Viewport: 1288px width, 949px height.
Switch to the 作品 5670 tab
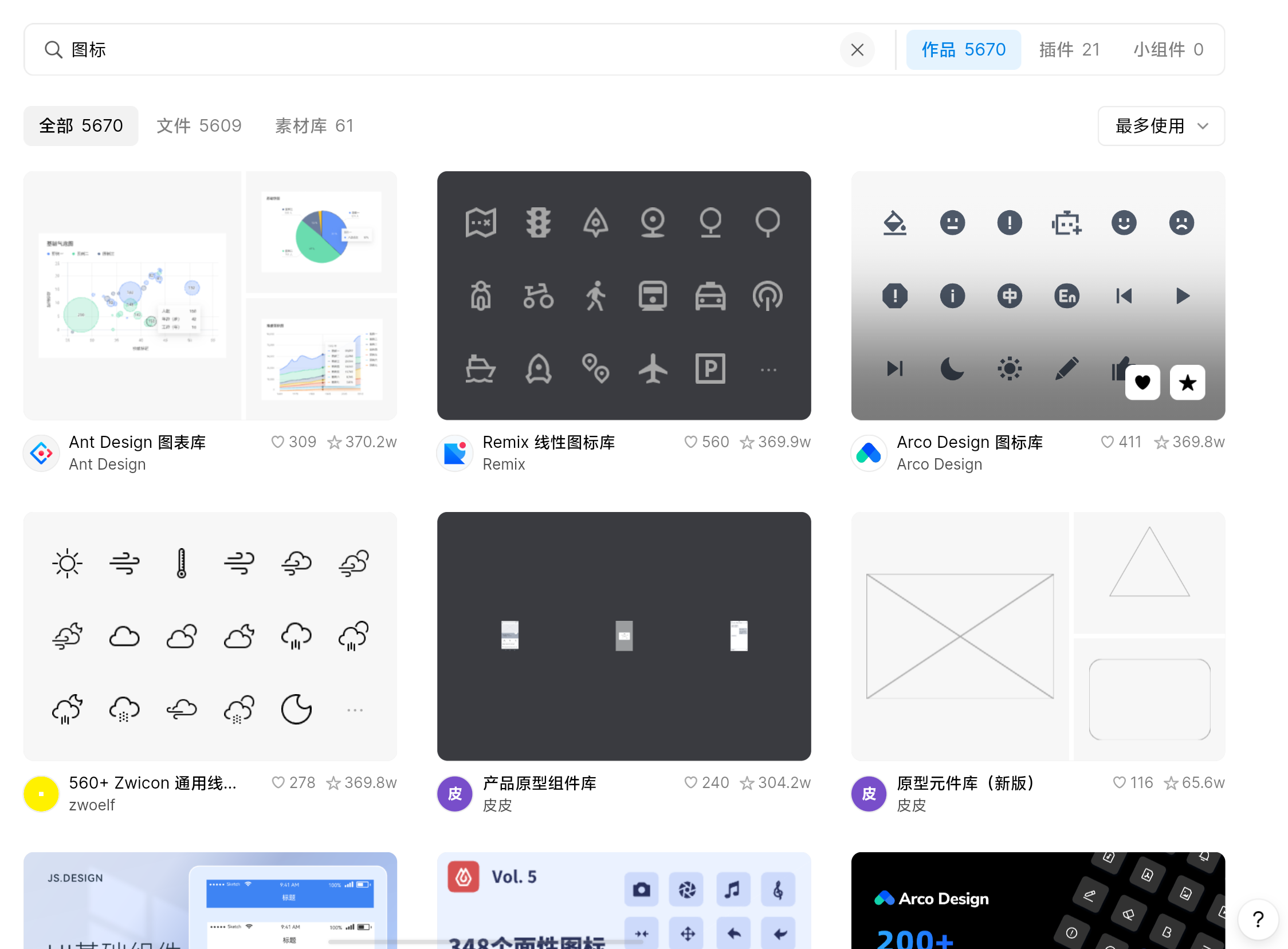click(x=963, y=50)
